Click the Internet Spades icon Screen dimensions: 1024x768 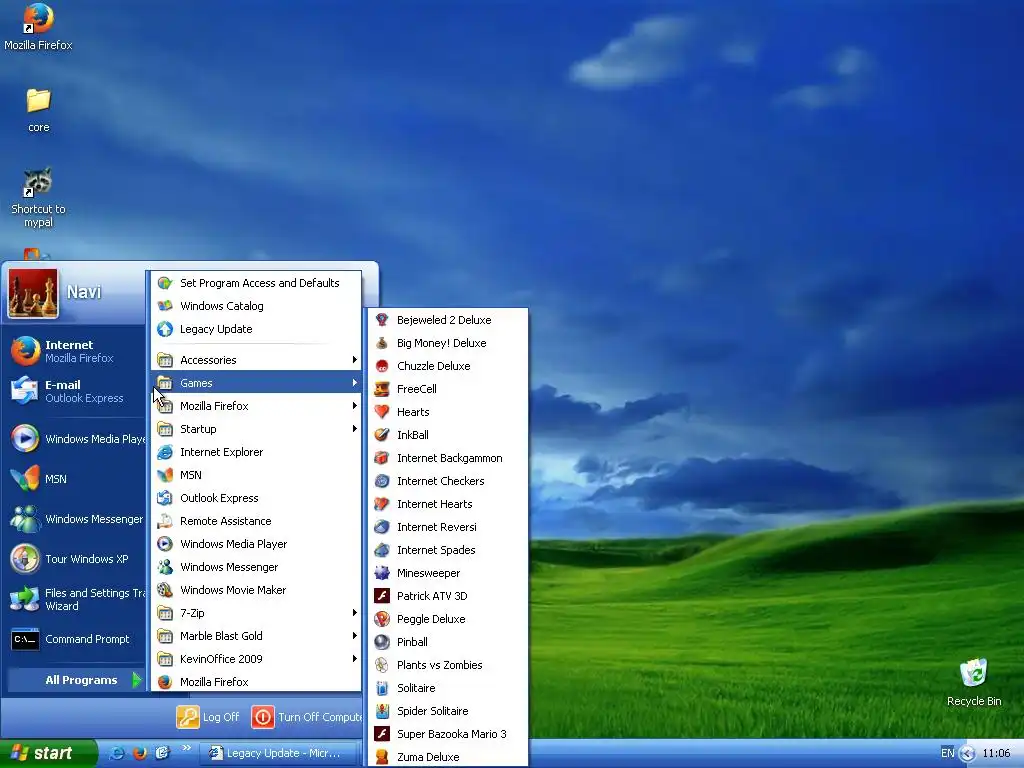point(382,550)
